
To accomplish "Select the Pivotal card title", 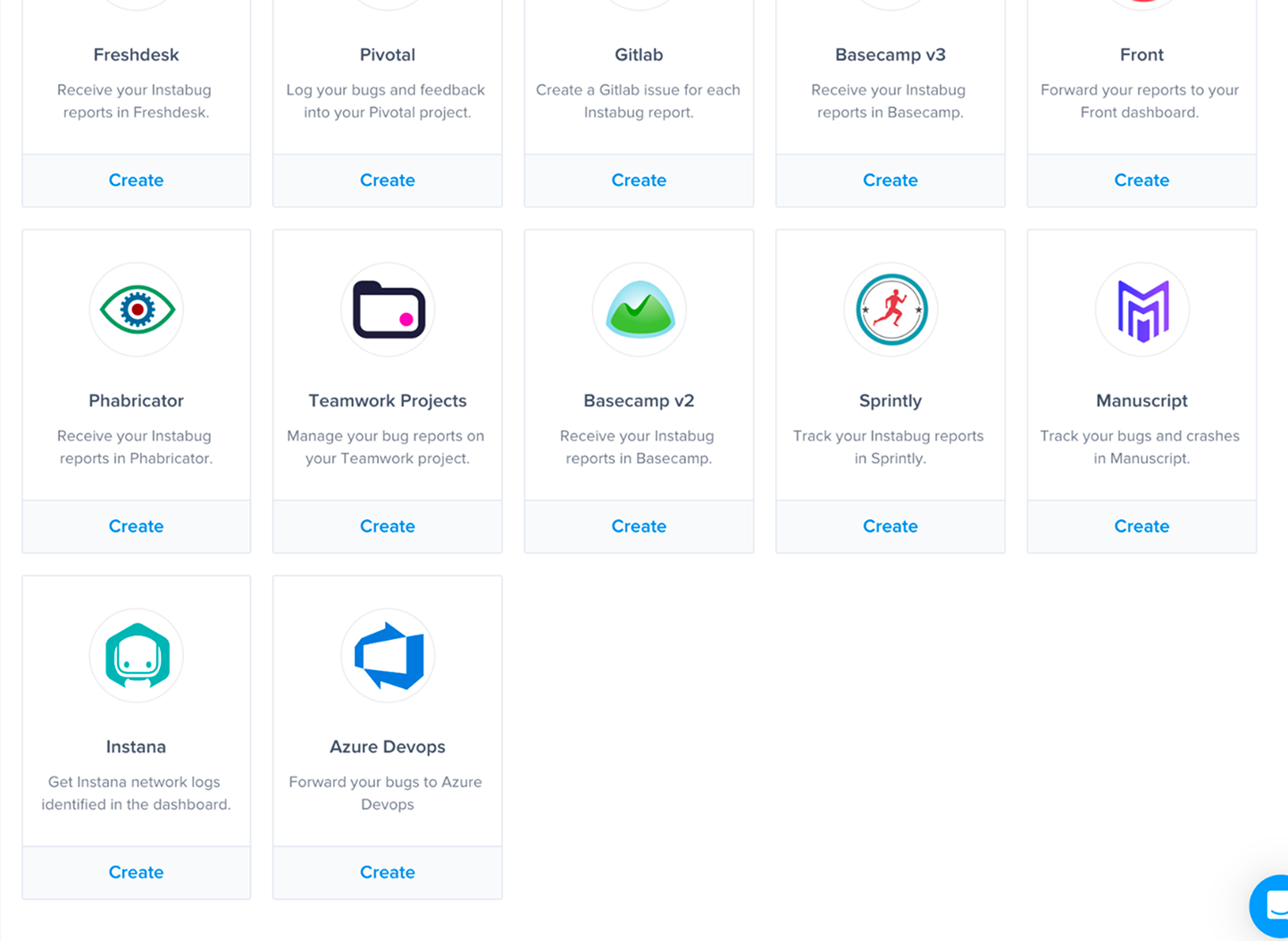I will click(x=388, y=55).
